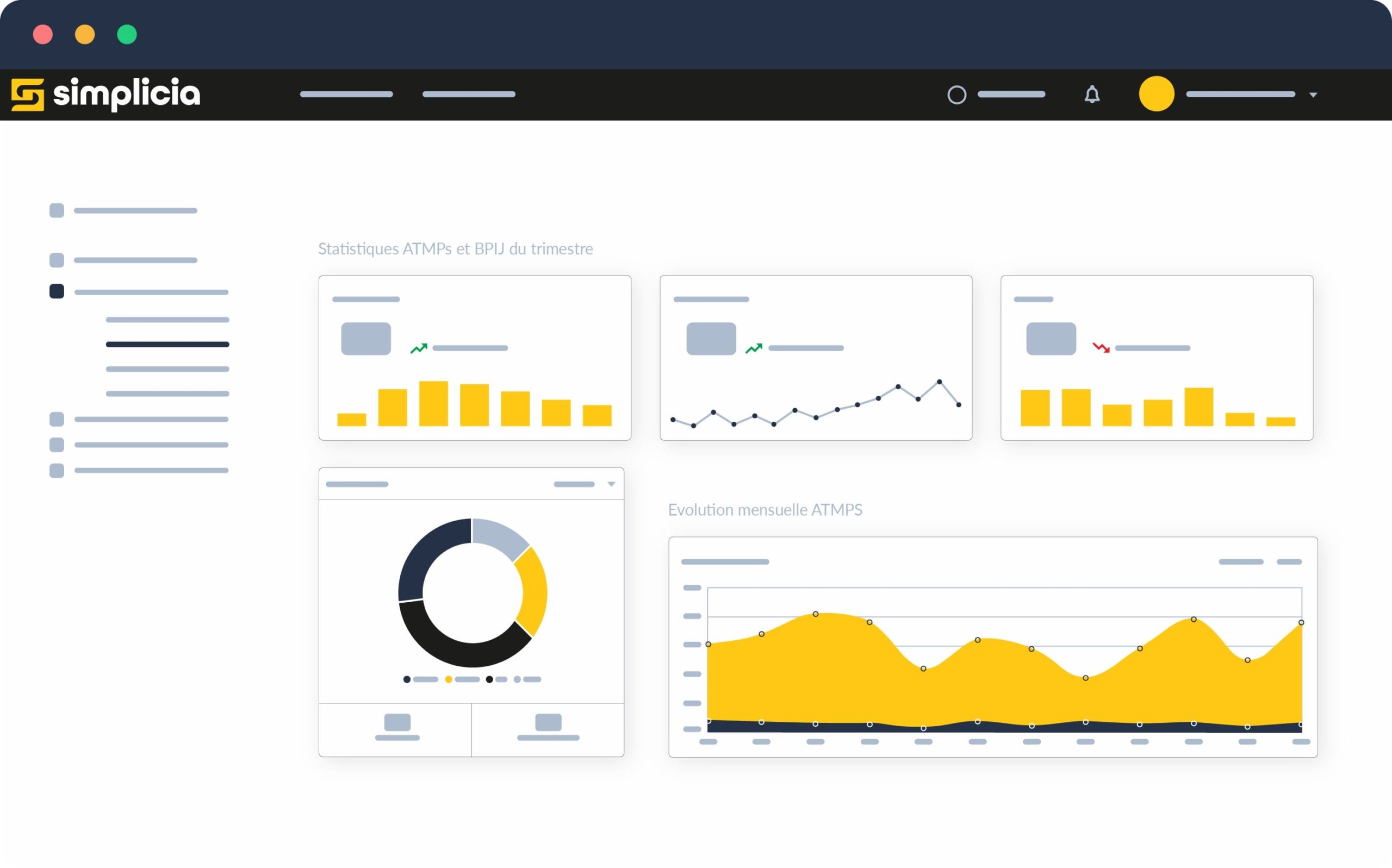
Task: Select the active dark sidebar square icon
Action: click(x=57, y=291)
